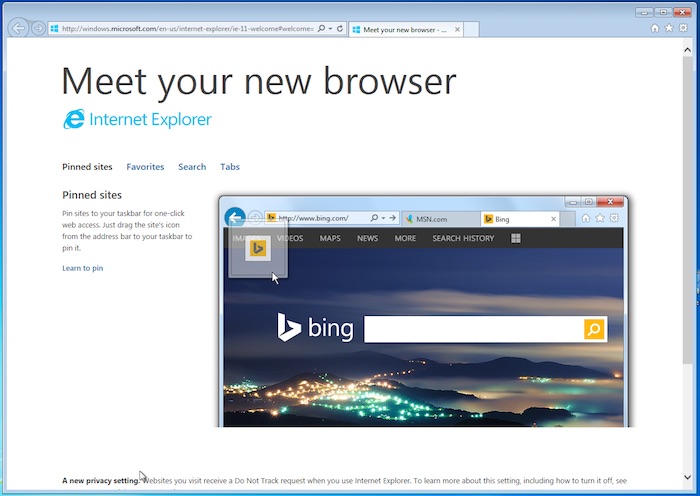Switch to the Tabs section on the page

pos(230,167)
